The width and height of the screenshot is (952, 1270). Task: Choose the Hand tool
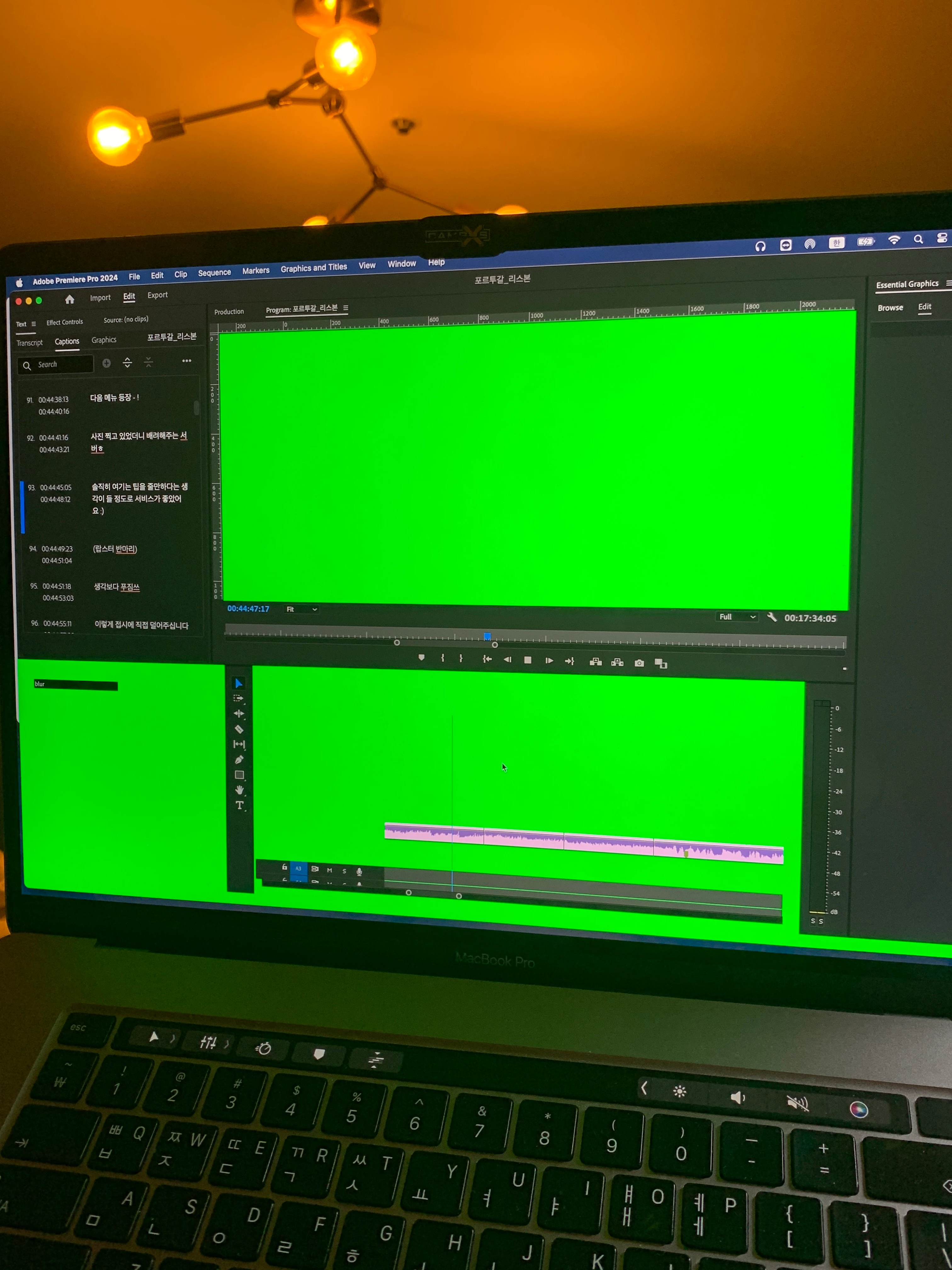coord(239,790)
